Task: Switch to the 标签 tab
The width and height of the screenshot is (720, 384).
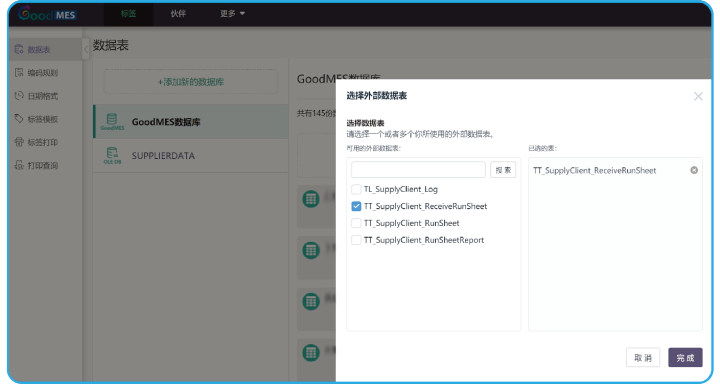Action: click(x=129, y=14)
